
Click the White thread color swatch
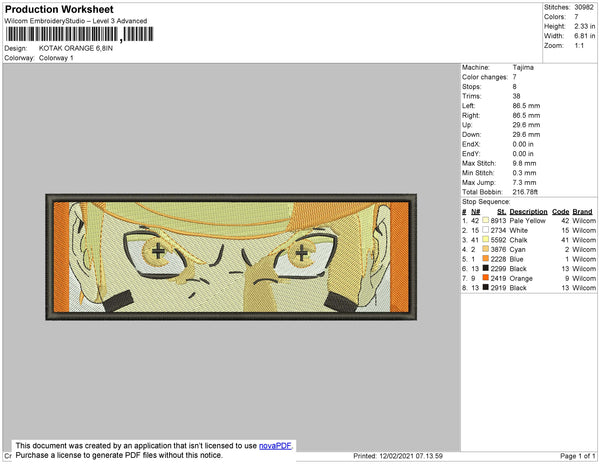click(486, 230)
